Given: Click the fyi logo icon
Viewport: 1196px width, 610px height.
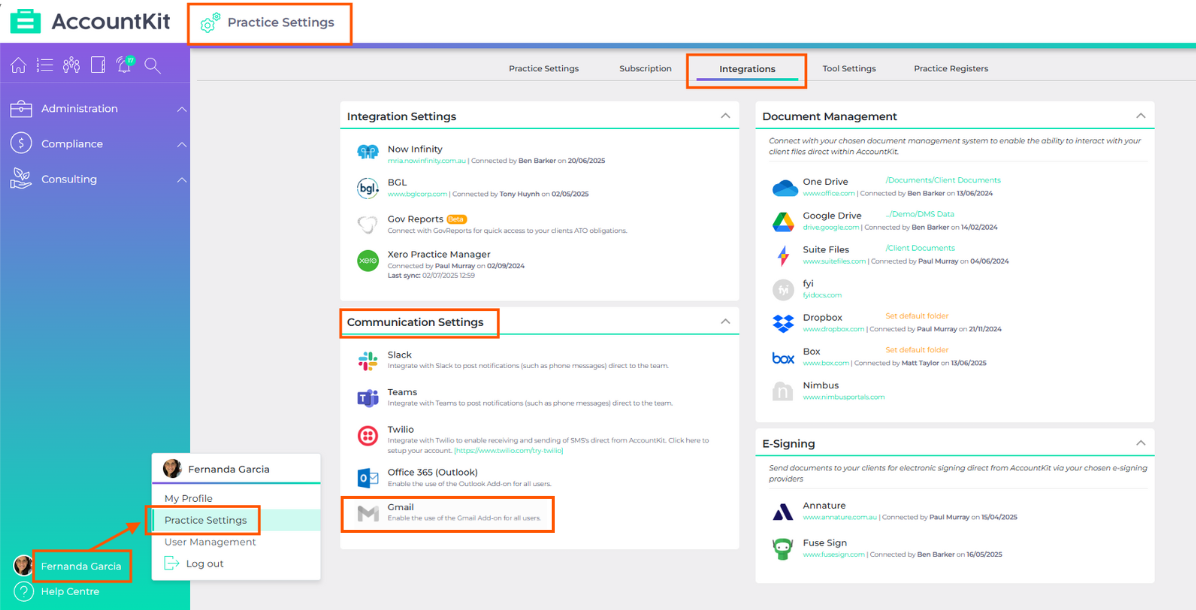Looking at the screenshot, I should click(783, 290).
